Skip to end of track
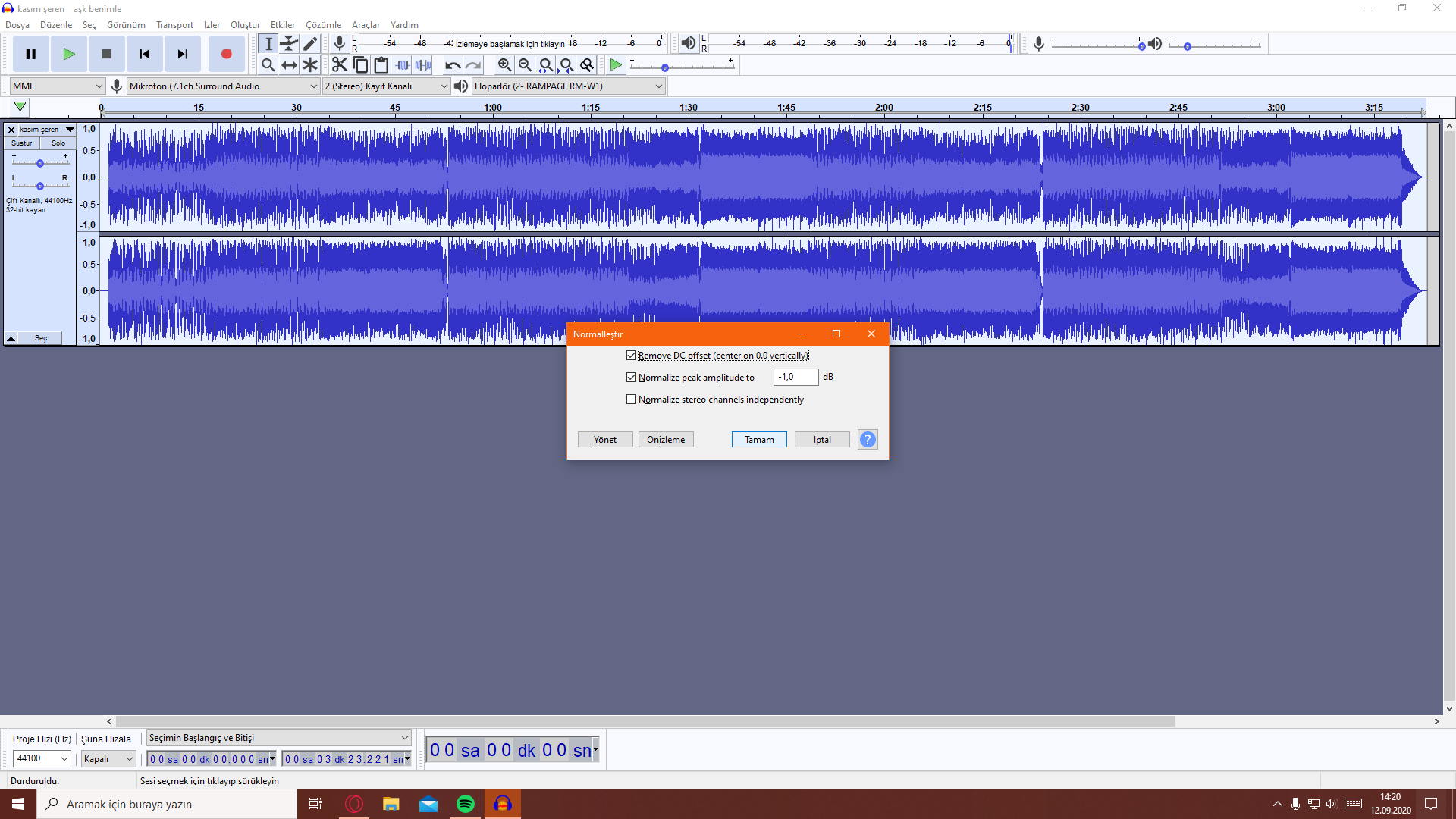The height and width of the screenshot is (819, 1456). coord(183,54)
